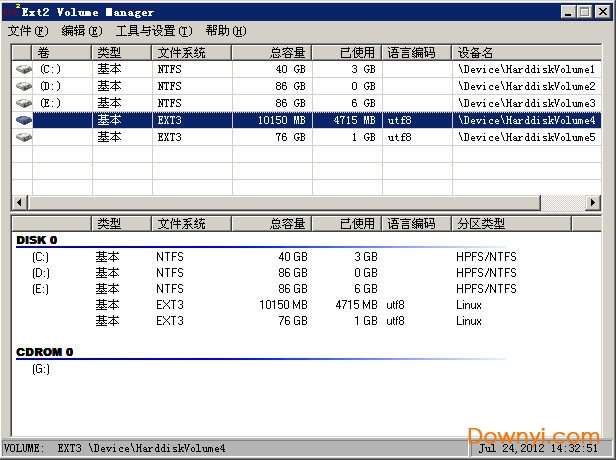Select (E:) under DISK 0
616x460 pixels.
click(x=40, y=289)
